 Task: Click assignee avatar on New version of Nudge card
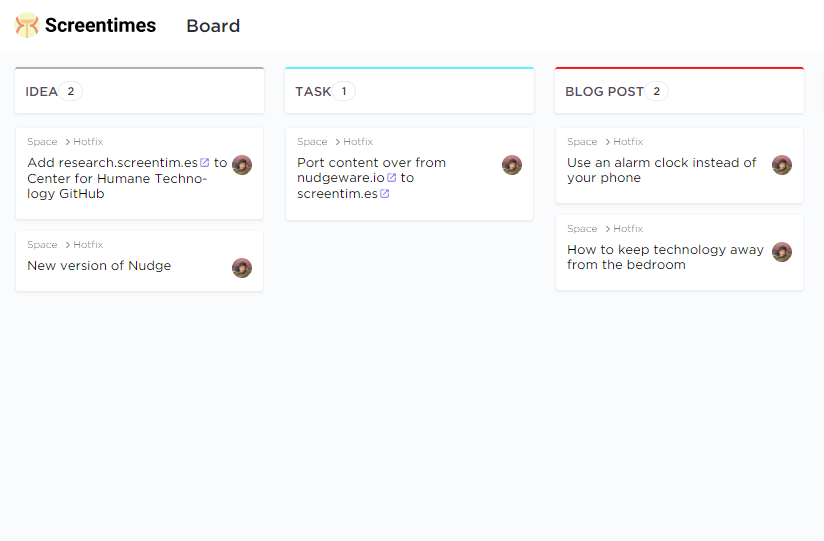pyautogui.click(x=242, y=268)
